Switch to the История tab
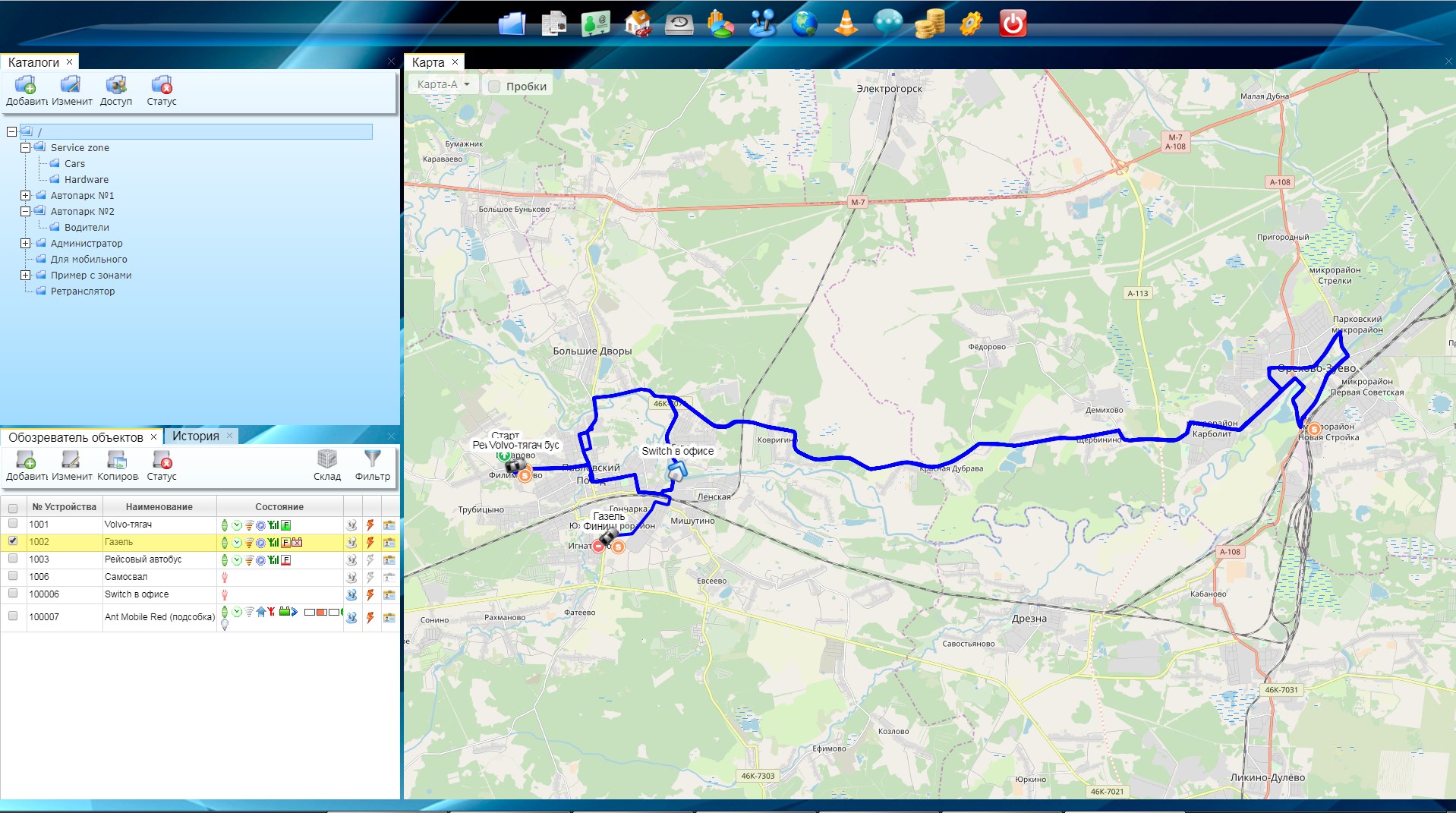Viewport: 1456px width, 813px height. (195, 436)
